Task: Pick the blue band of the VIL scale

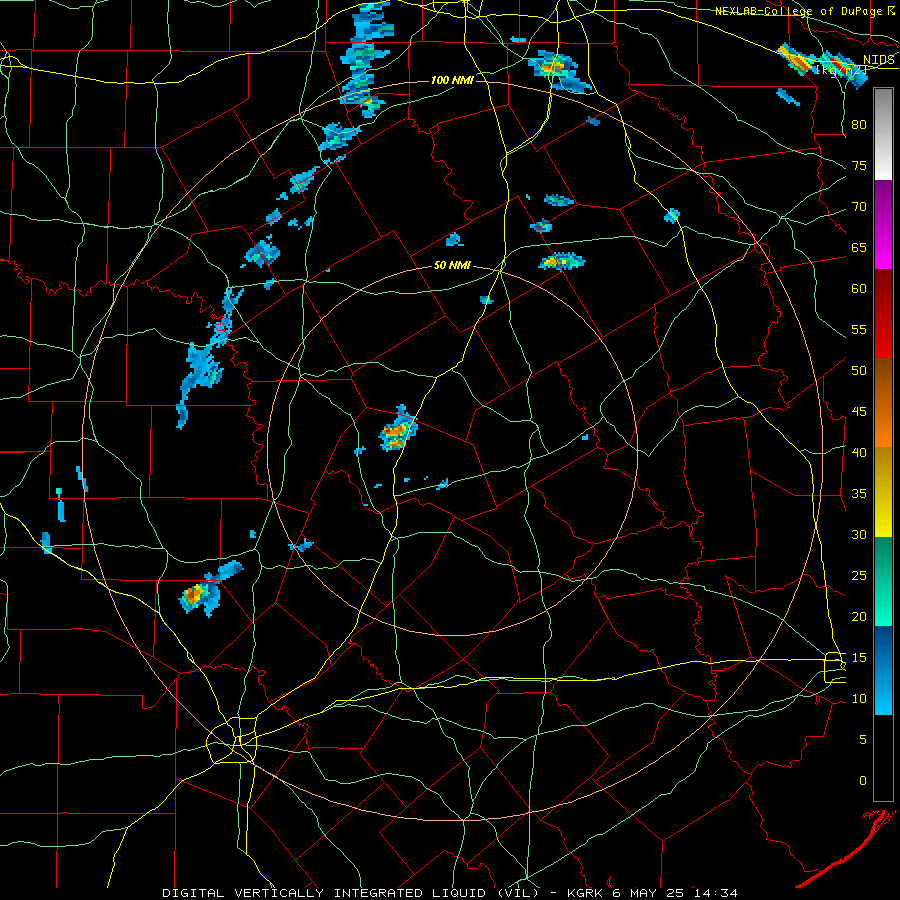Action: click(x=883, y=670)
